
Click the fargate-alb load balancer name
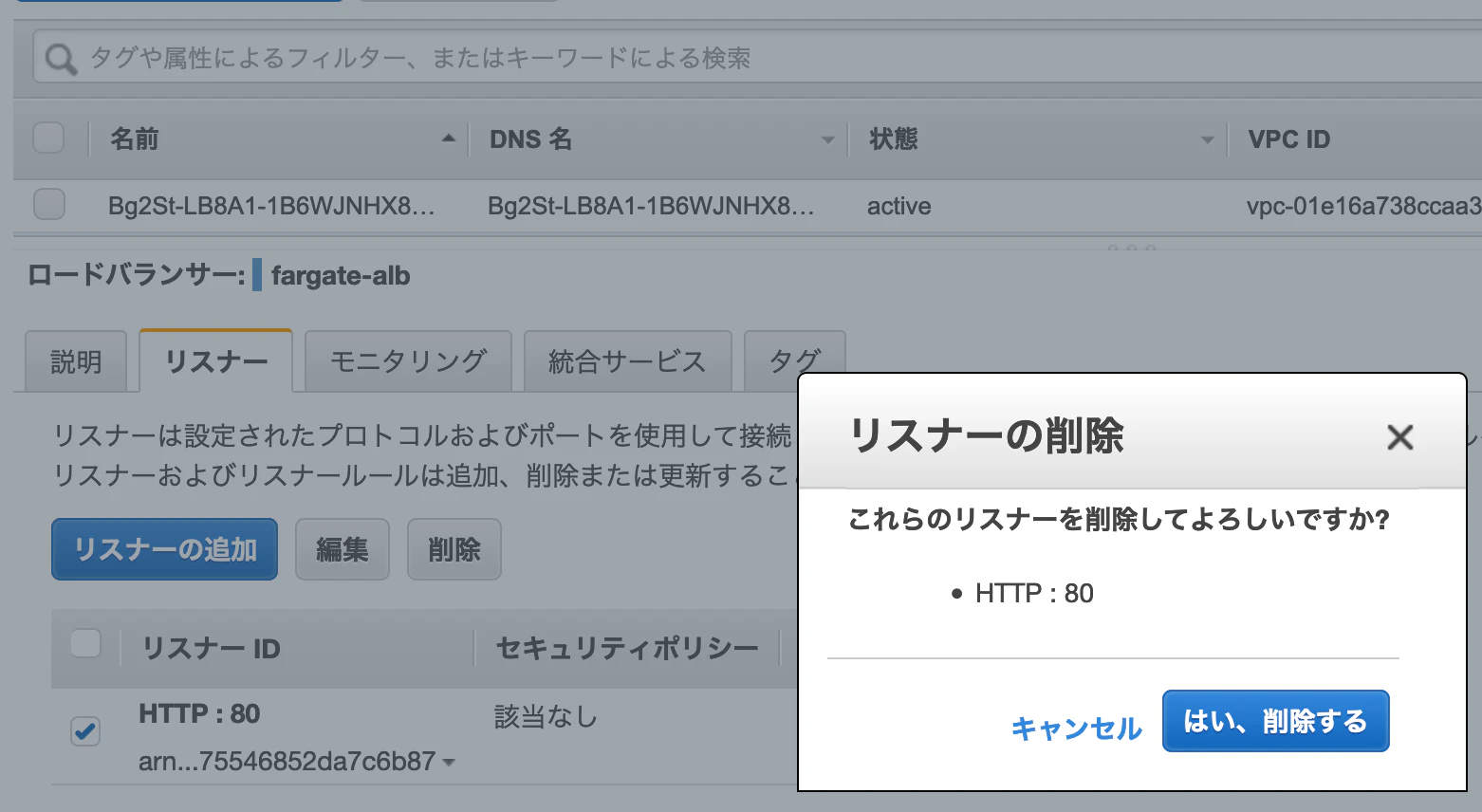tap(341, 276)
